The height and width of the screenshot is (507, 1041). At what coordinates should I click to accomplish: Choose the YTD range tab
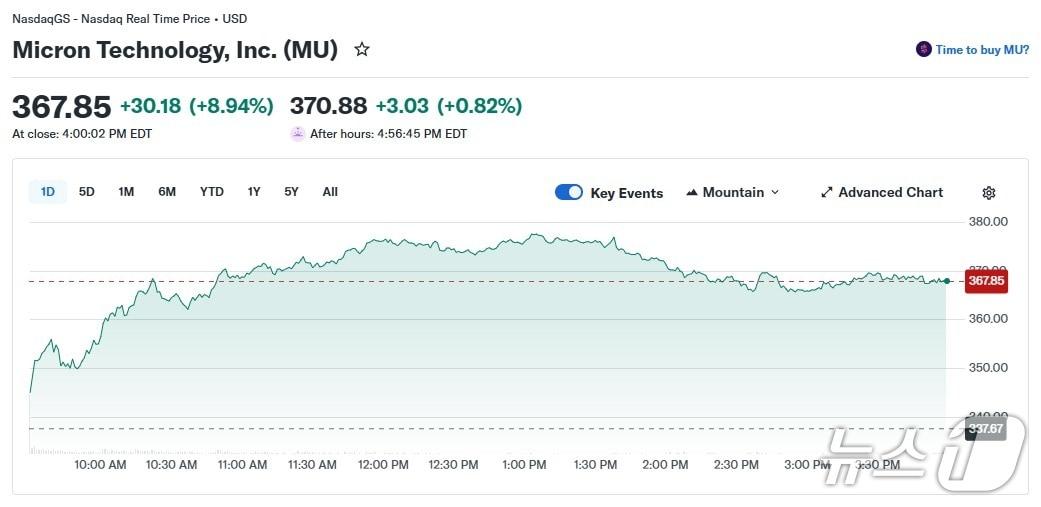pyautogui.click(x=212, y=192)
